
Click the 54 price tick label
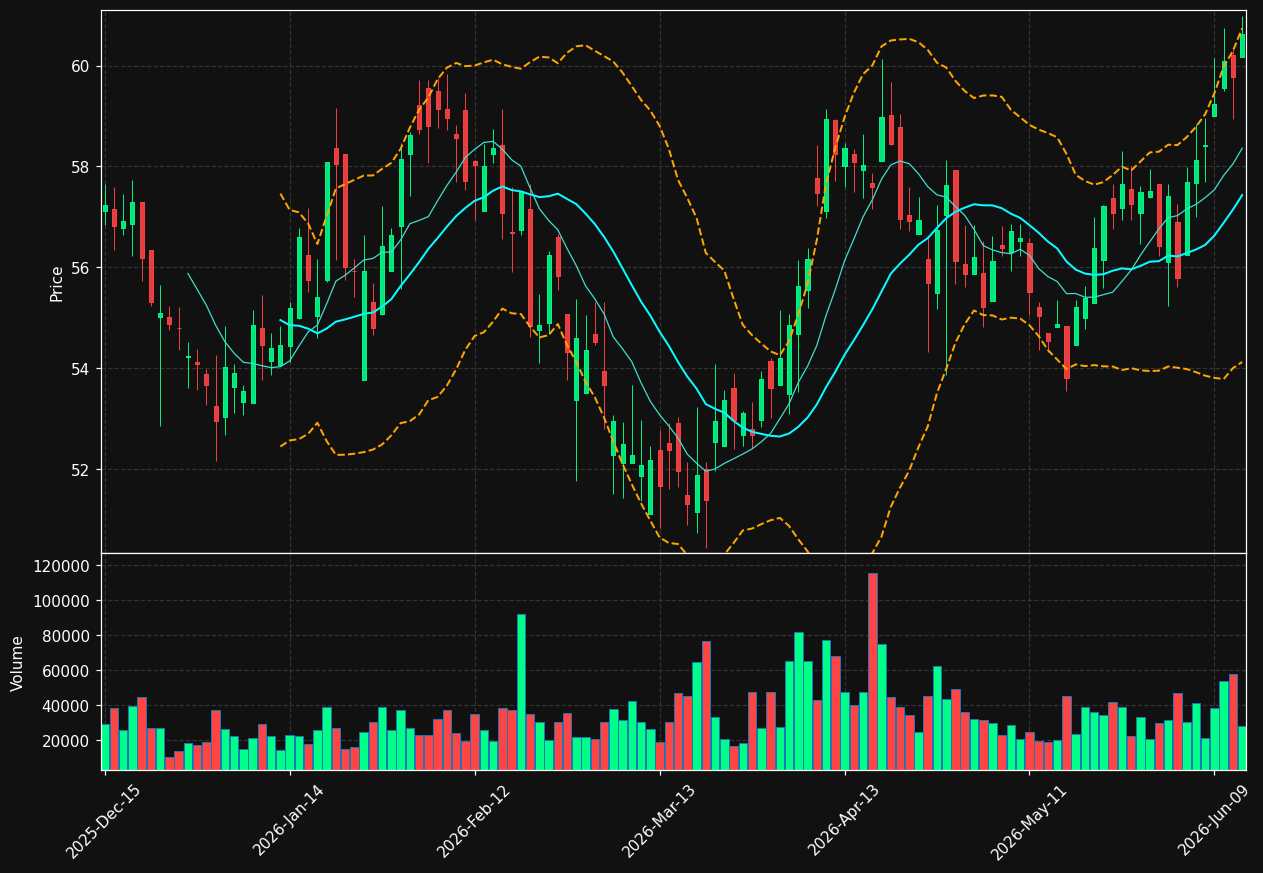pos(80,369)
